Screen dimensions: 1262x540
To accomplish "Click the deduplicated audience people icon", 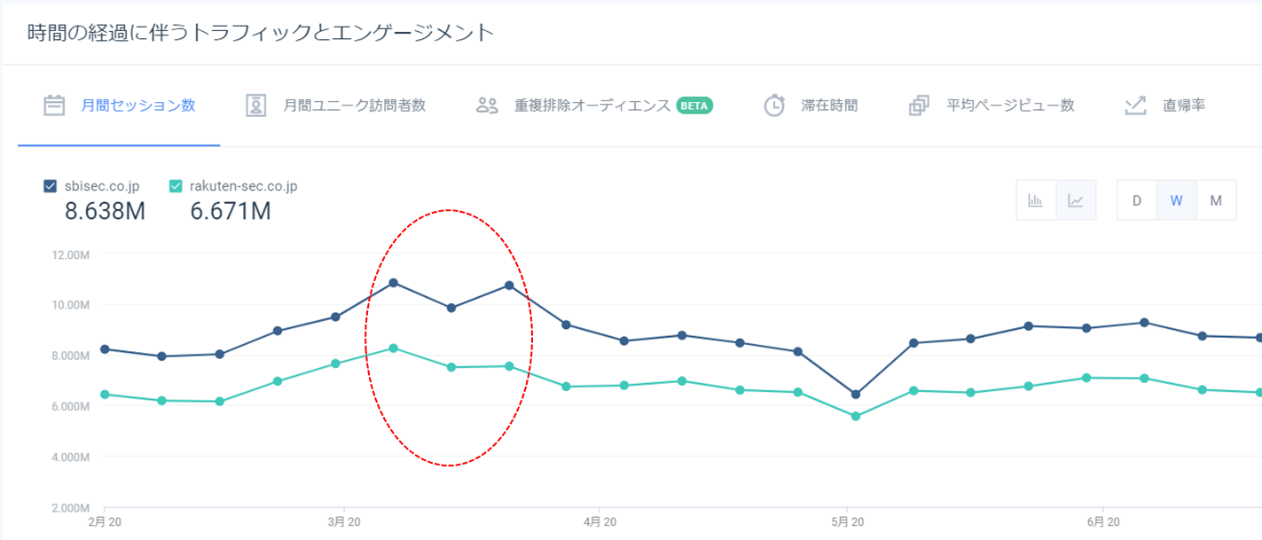I will (487, 105).
